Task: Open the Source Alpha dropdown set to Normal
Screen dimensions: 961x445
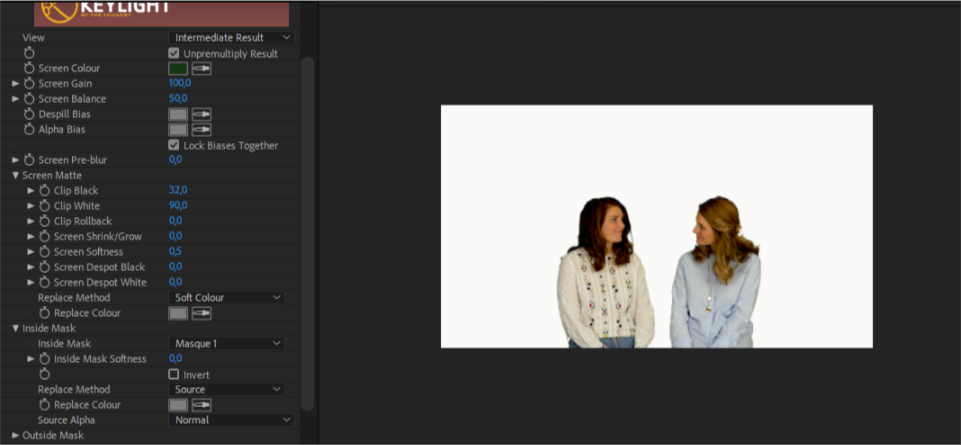Action: (229, 420)
